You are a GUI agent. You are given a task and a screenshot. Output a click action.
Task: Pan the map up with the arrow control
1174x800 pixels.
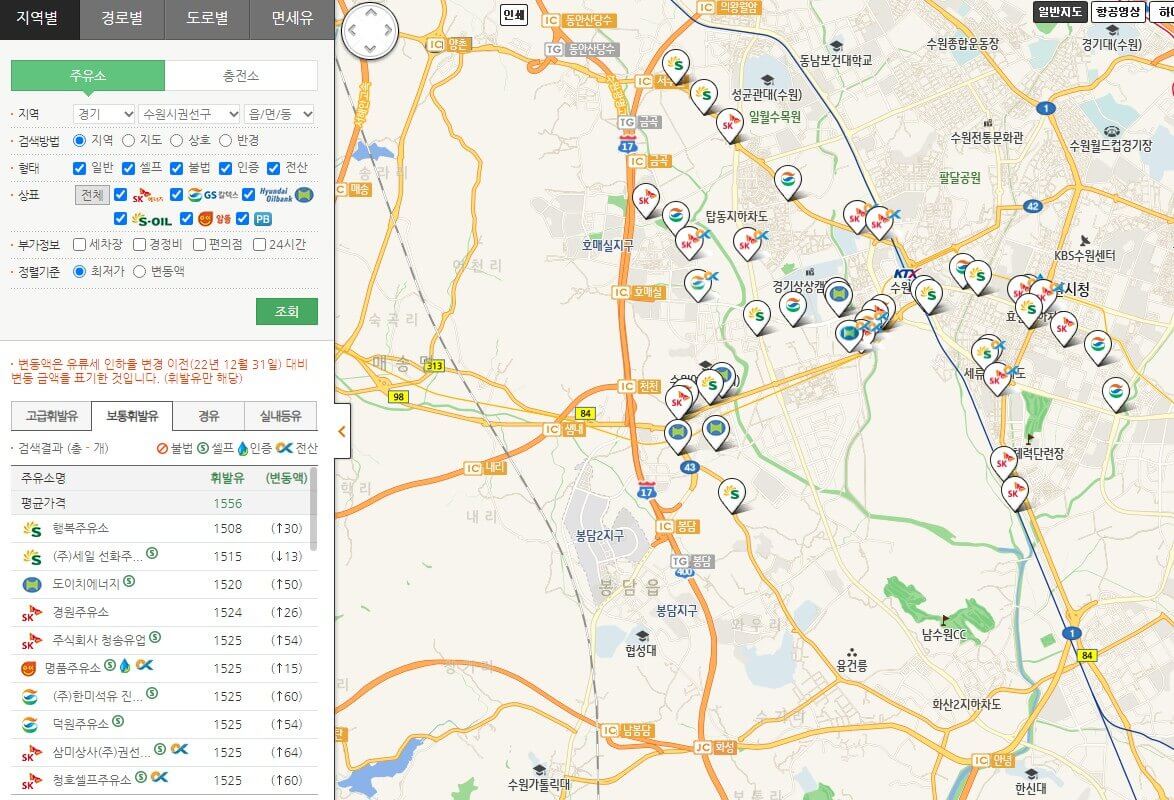370,14
